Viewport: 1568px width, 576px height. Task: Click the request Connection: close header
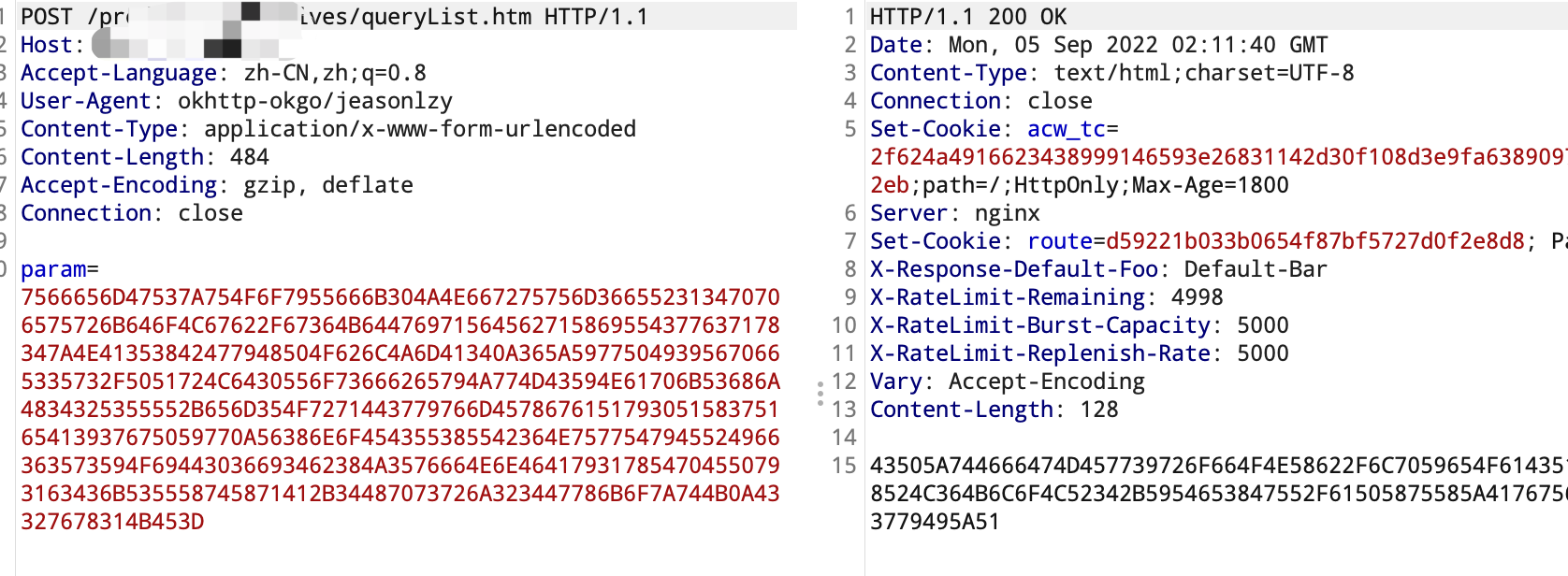[x=132, y=213]
